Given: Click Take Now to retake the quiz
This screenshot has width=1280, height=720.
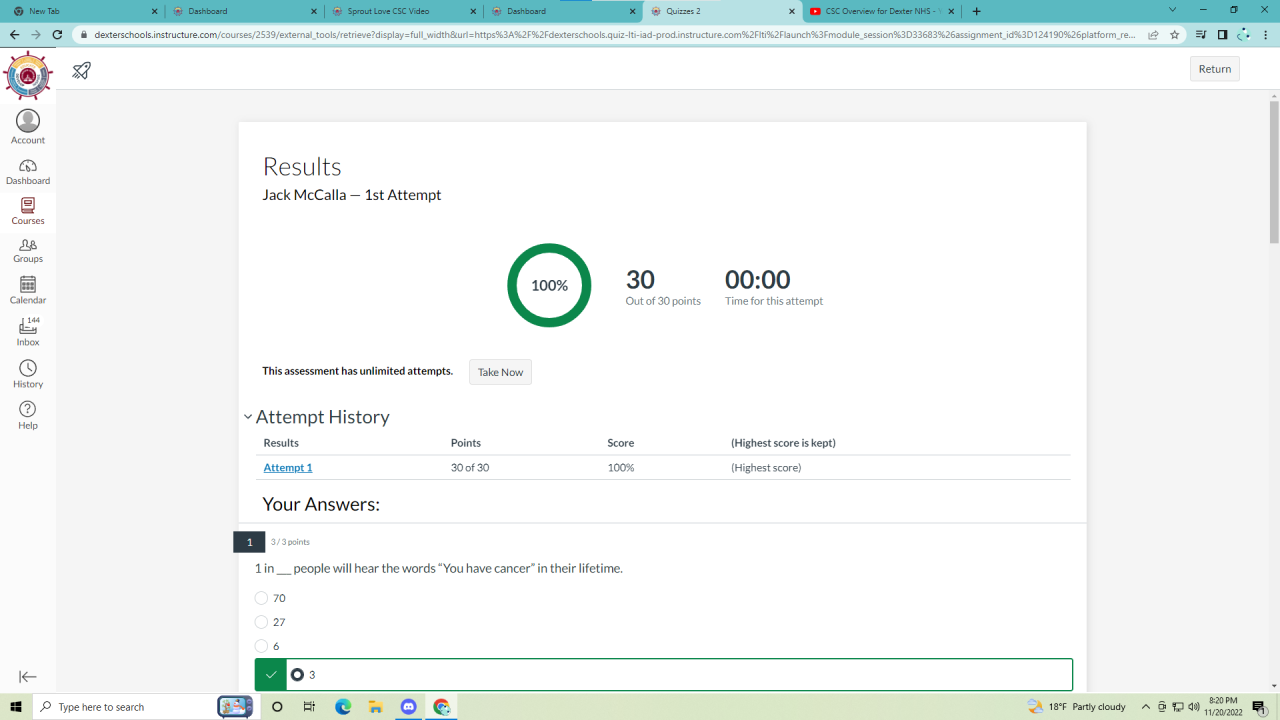Looking at the screenshot, I should [x=500, y=372].
